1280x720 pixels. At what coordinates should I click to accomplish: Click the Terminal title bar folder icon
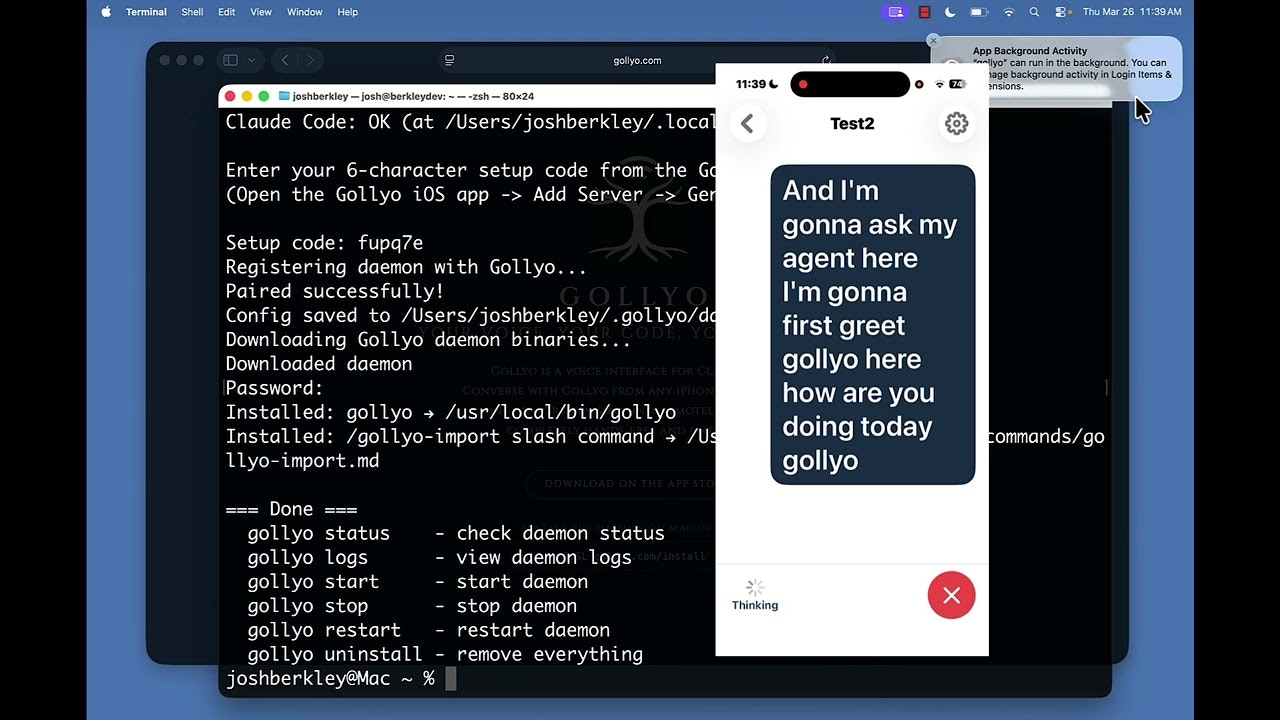(x=284, y=96)
